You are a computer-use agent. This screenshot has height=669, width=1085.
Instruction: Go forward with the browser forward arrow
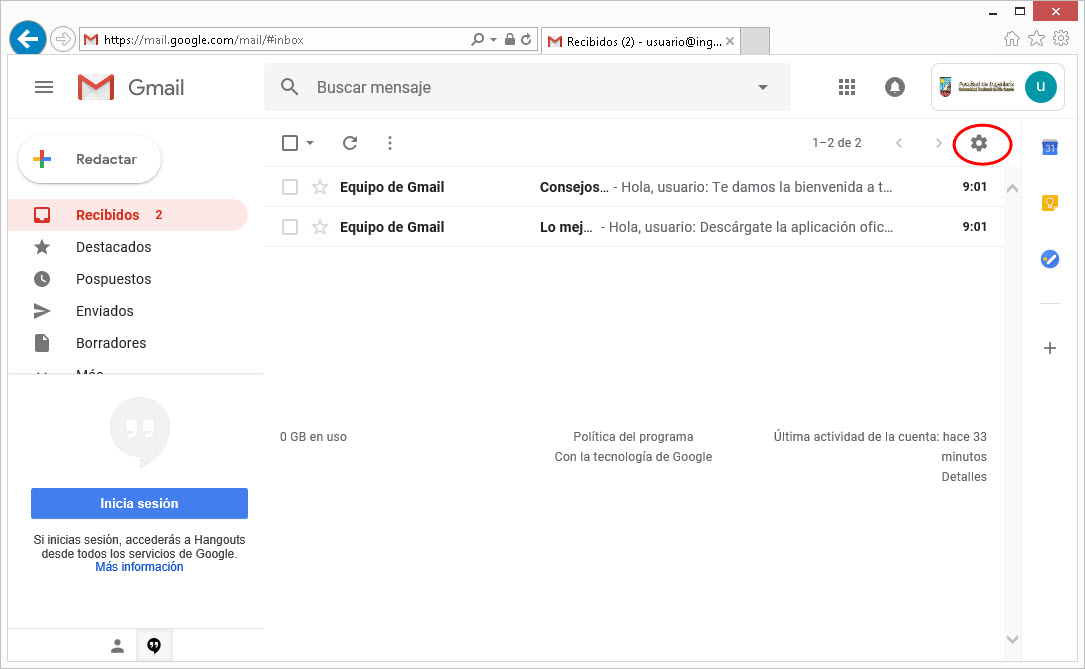(63, 39)
